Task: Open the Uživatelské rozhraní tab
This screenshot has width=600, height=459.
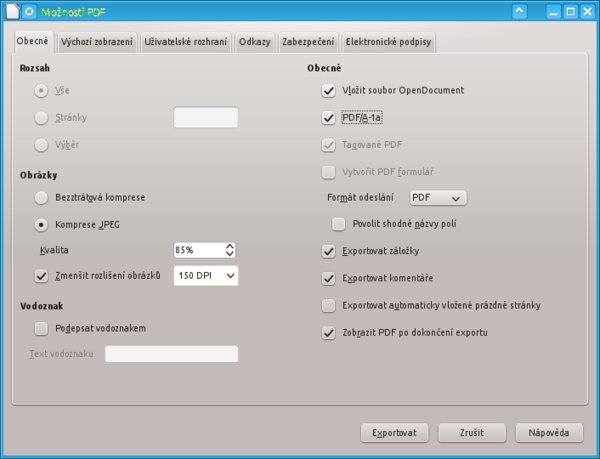Action: 186,42
